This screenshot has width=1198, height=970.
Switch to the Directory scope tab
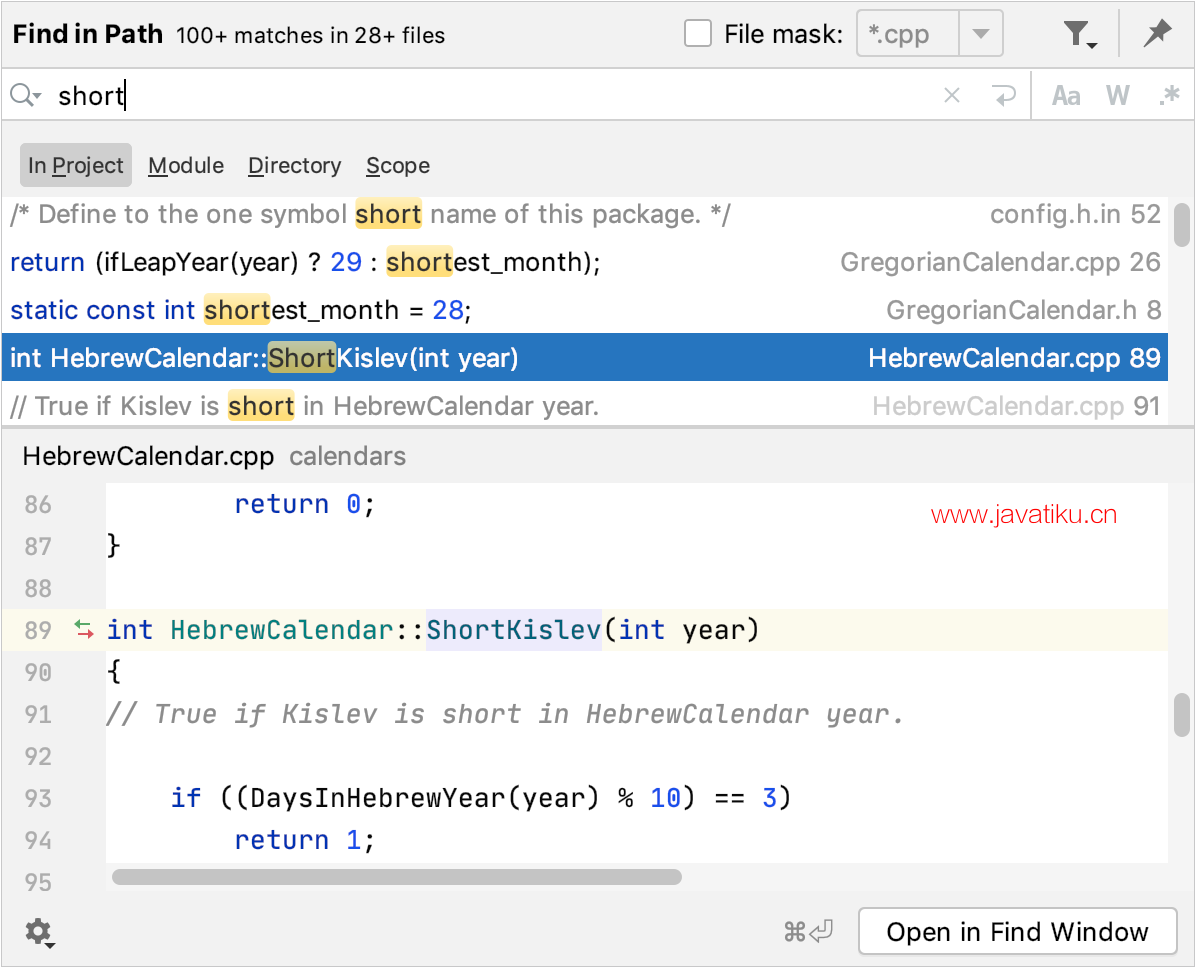tap(294, 166)
